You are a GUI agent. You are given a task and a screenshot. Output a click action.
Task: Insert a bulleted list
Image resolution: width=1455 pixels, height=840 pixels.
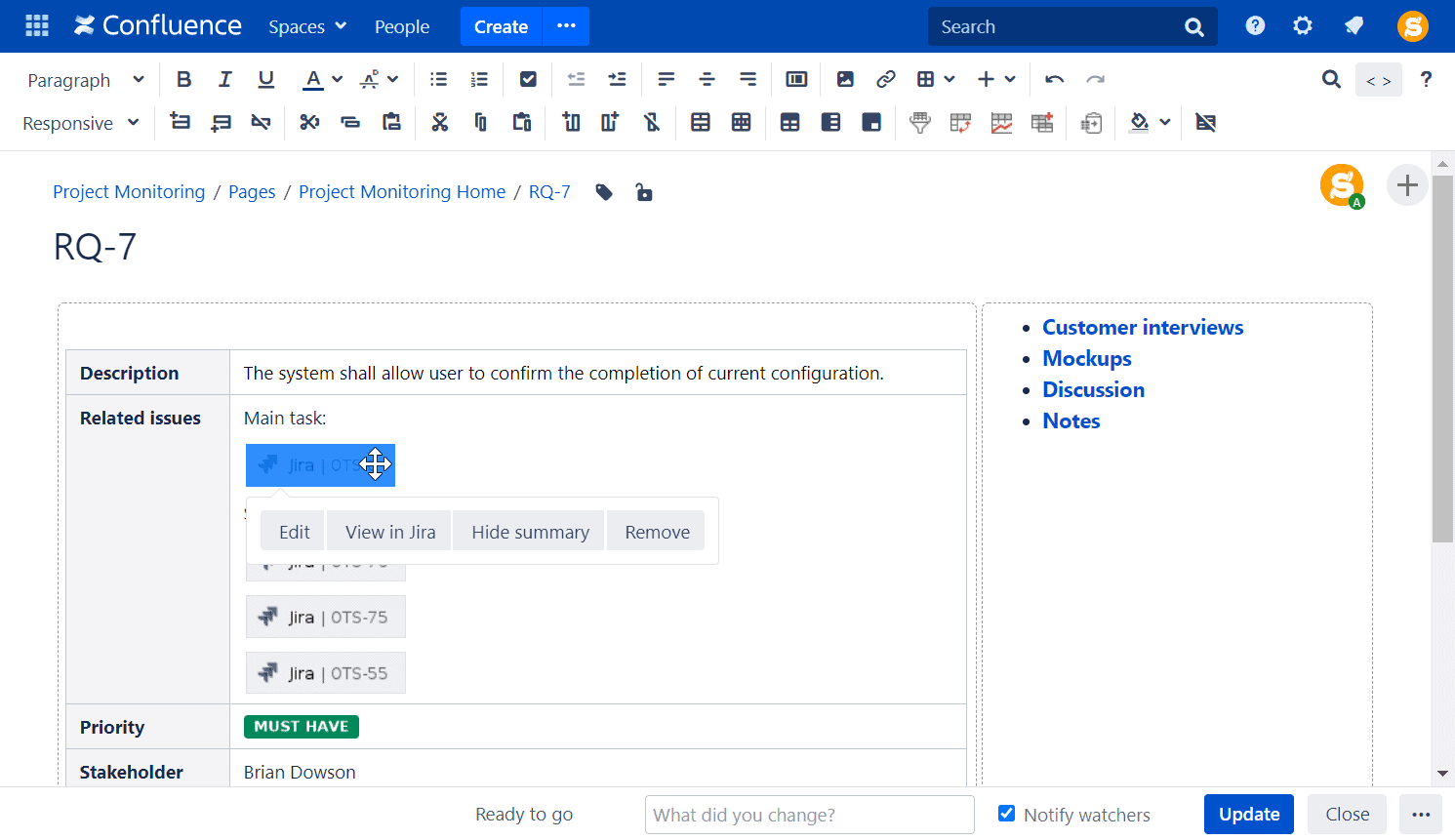coord(437,79)
